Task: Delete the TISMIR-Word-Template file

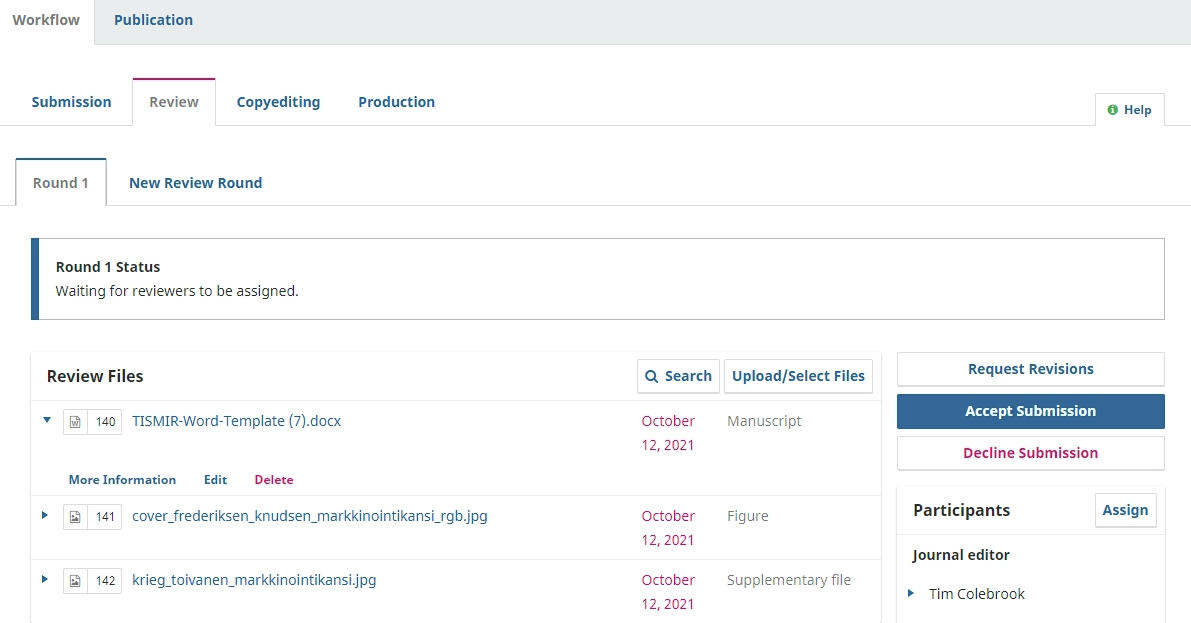Action: click(273, 480)
